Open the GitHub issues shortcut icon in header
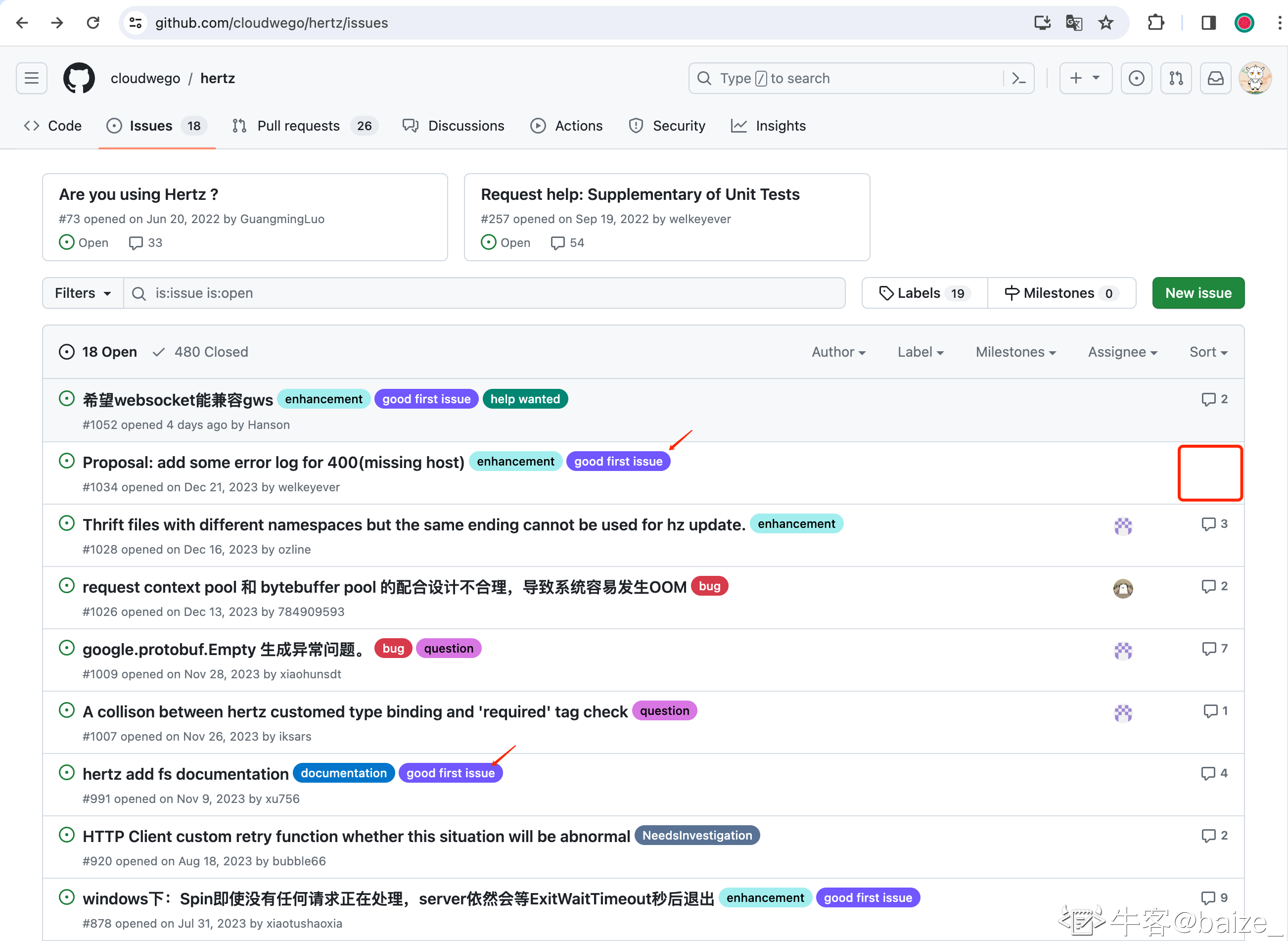1288x941 pixels. point(1136,78)
